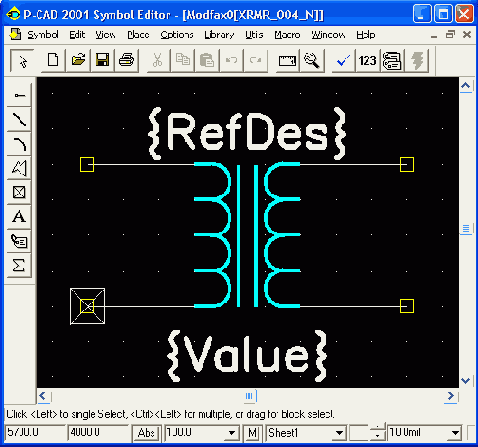The image size is (478, 447).
Task: Open the Utils menu
Action: (x=254, y=35)
